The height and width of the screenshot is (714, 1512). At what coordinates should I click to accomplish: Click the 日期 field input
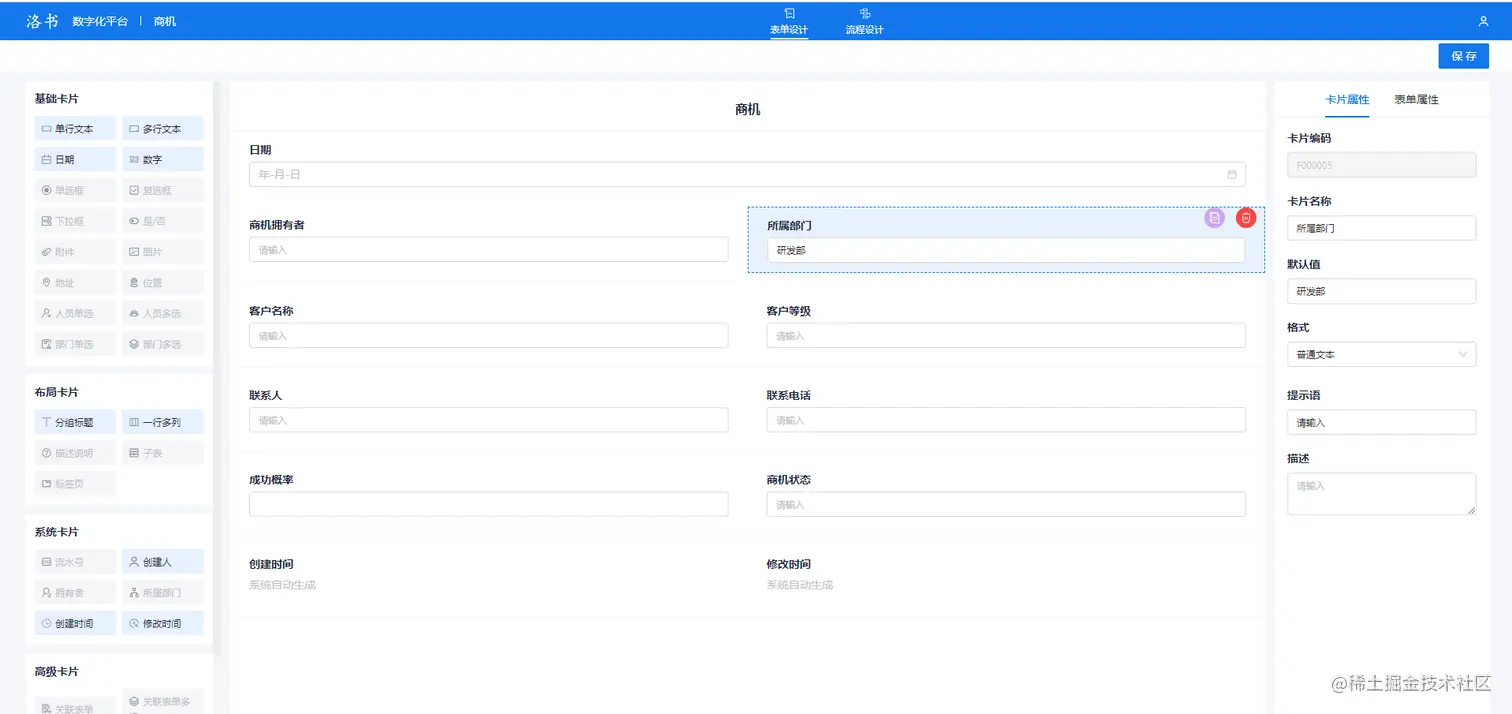[x=747, y=174]
